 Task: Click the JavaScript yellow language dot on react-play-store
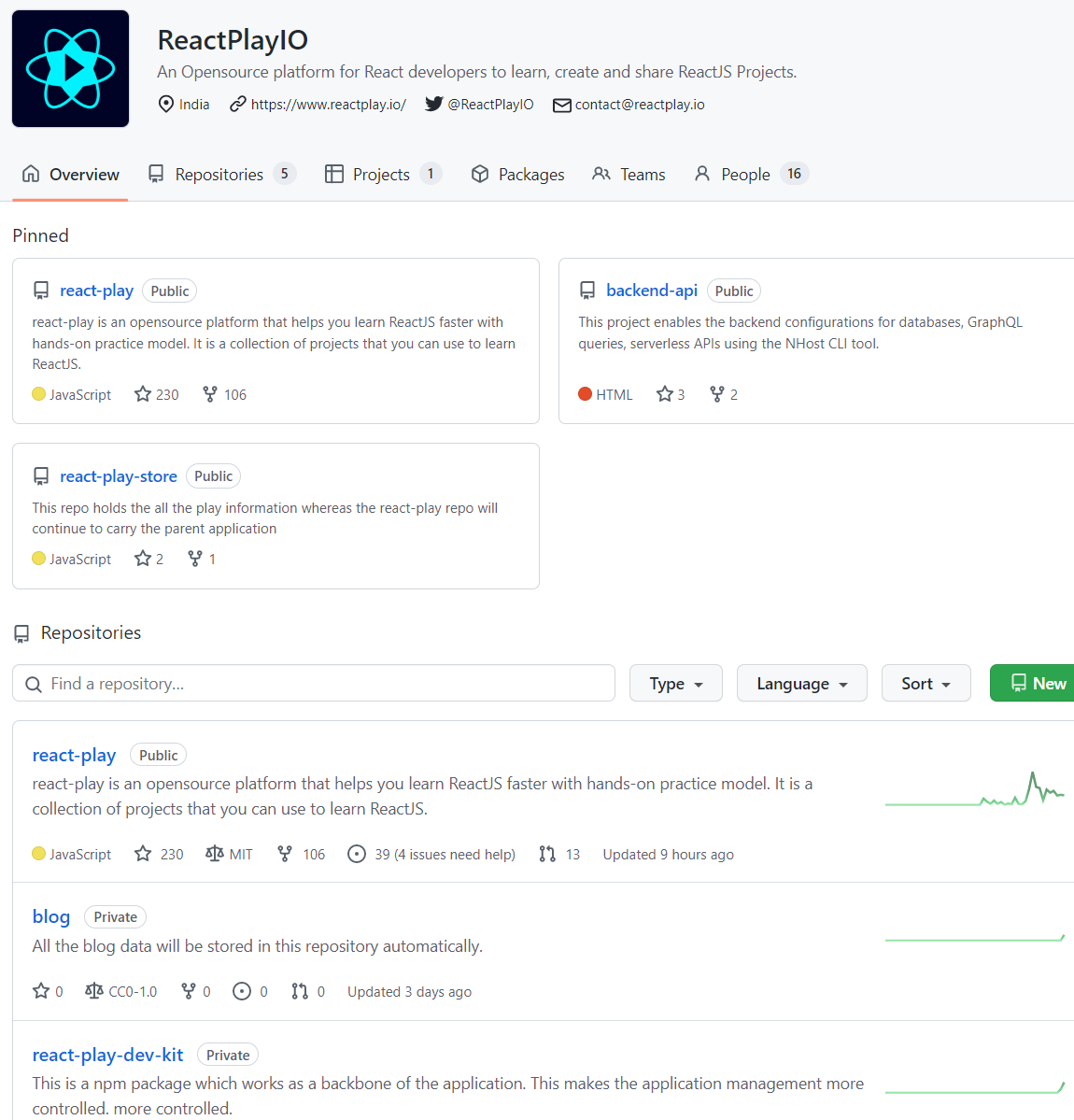tap(38, 558)
